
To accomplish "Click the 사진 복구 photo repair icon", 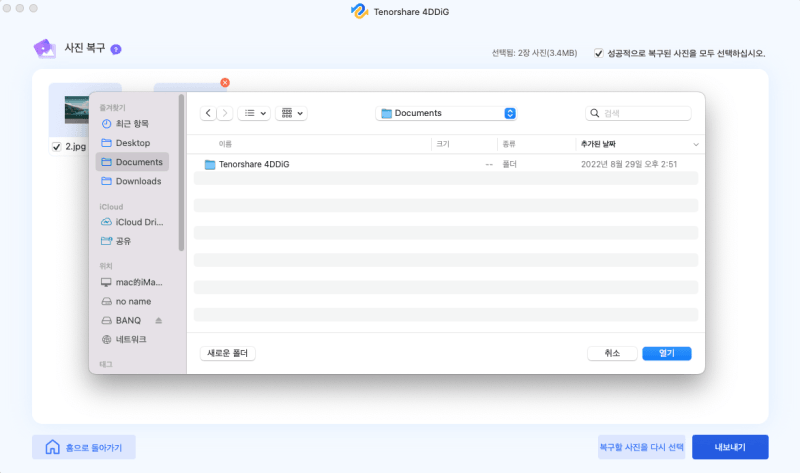I will point(45,48).
